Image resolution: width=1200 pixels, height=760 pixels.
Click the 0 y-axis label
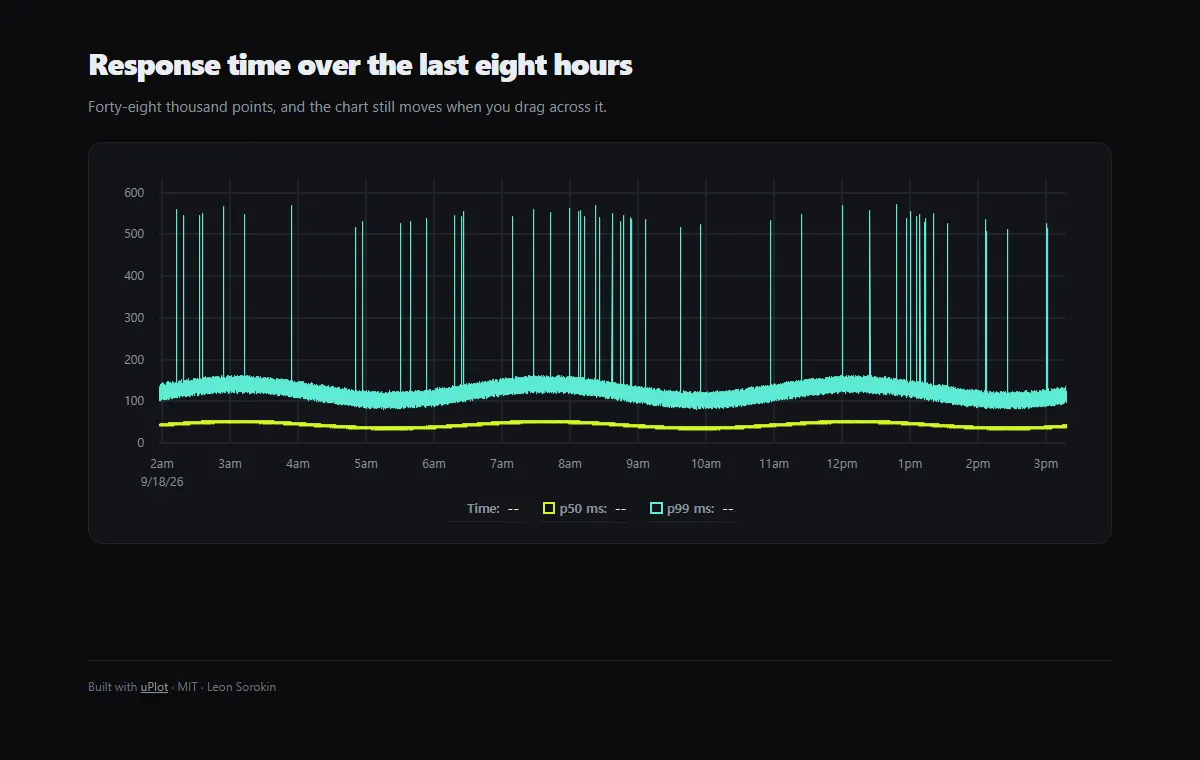(141, 443)
